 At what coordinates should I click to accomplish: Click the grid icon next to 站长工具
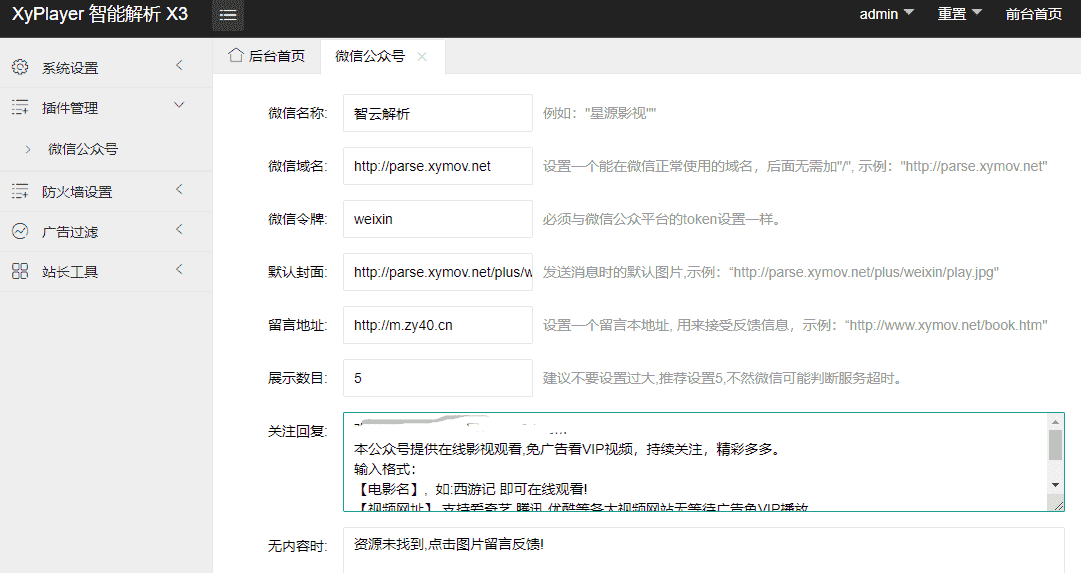[x=20, y=271]
